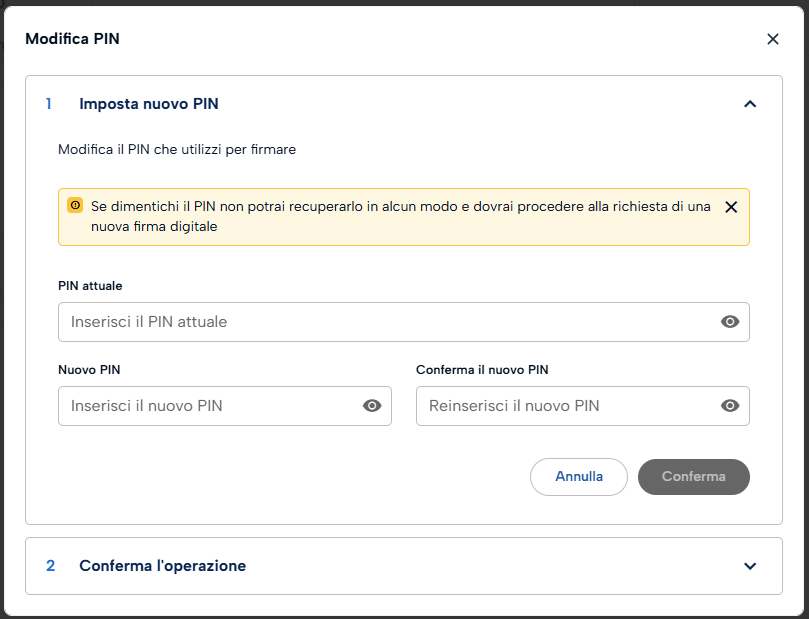Open the Conferma l'operazione step heading

163,566
